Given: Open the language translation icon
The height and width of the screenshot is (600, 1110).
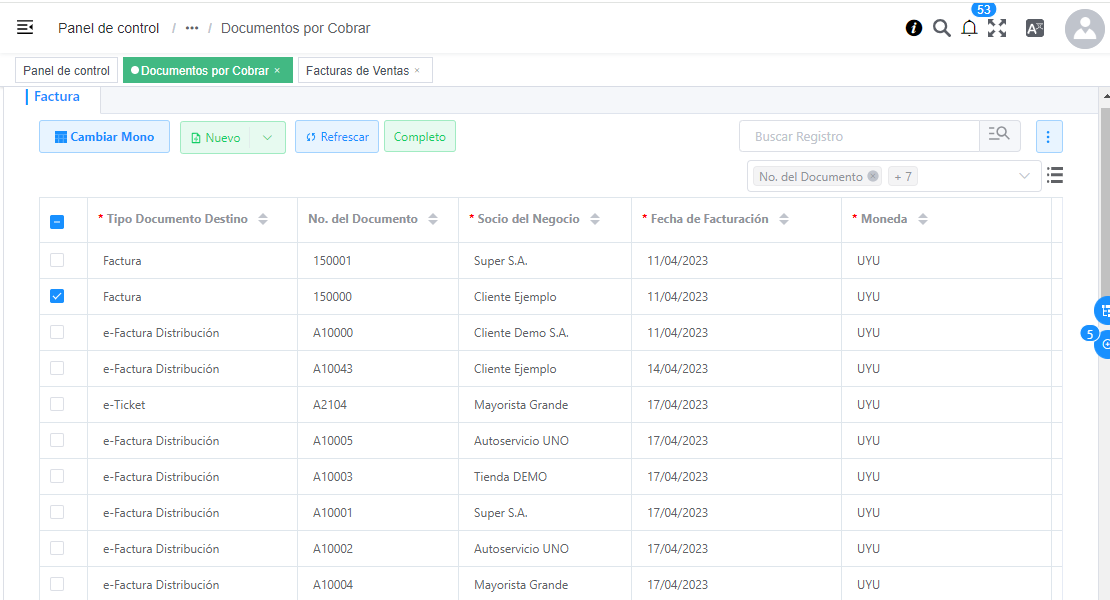Looking at the screenshot, I should click(1035, 28).
